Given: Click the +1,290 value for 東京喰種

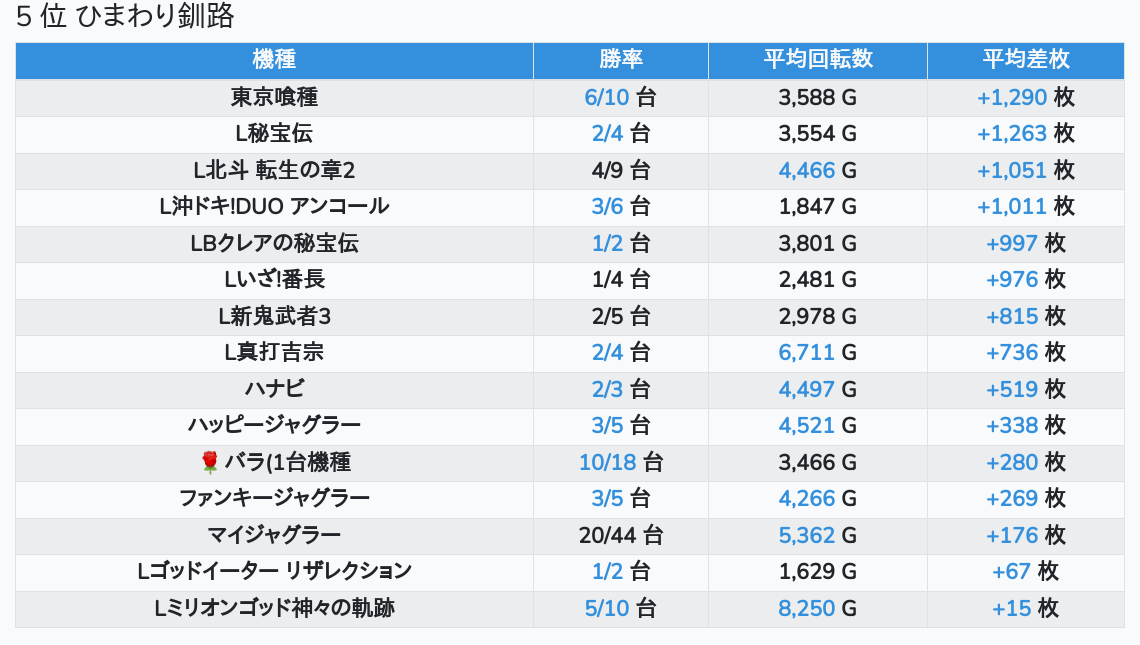Looking at the screenshot, I should [x=1011, y=97].
